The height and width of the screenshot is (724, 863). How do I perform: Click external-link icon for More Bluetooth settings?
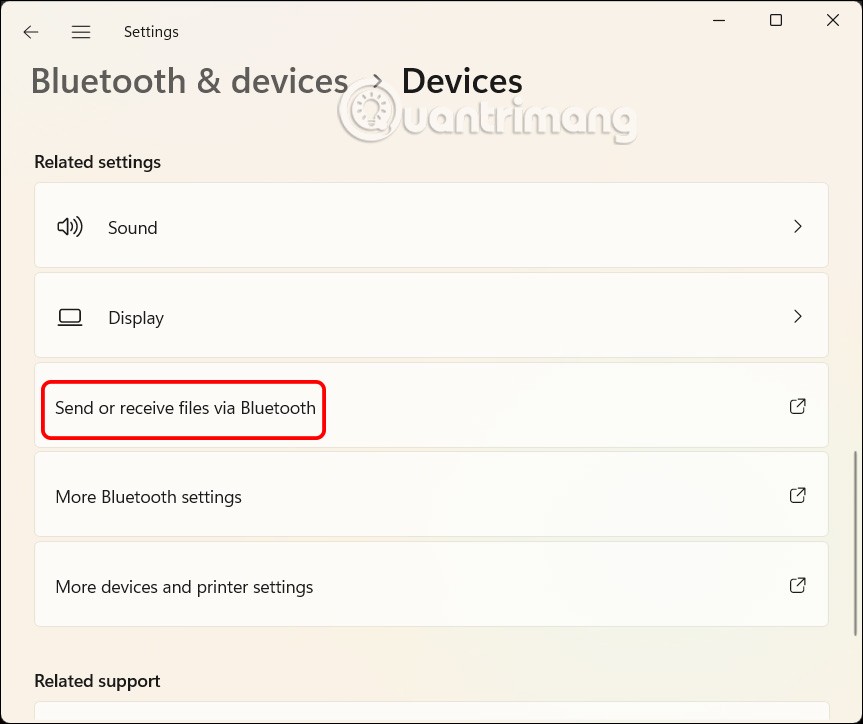pyautogui.click(x=798, y=495)
